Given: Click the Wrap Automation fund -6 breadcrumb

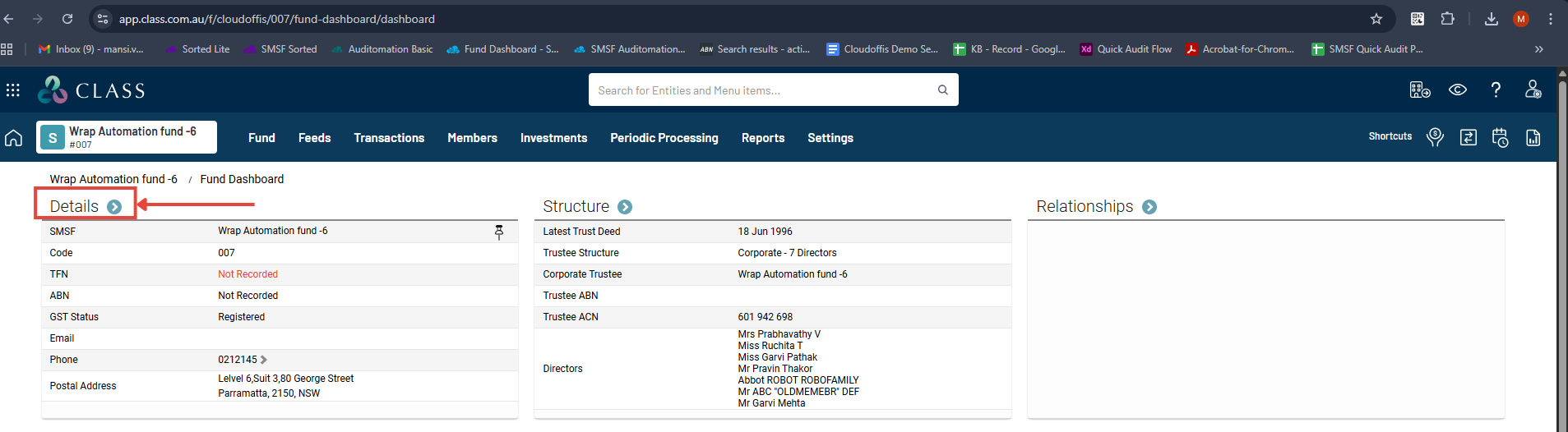Looking at the screenshot, I should (113, 179).
